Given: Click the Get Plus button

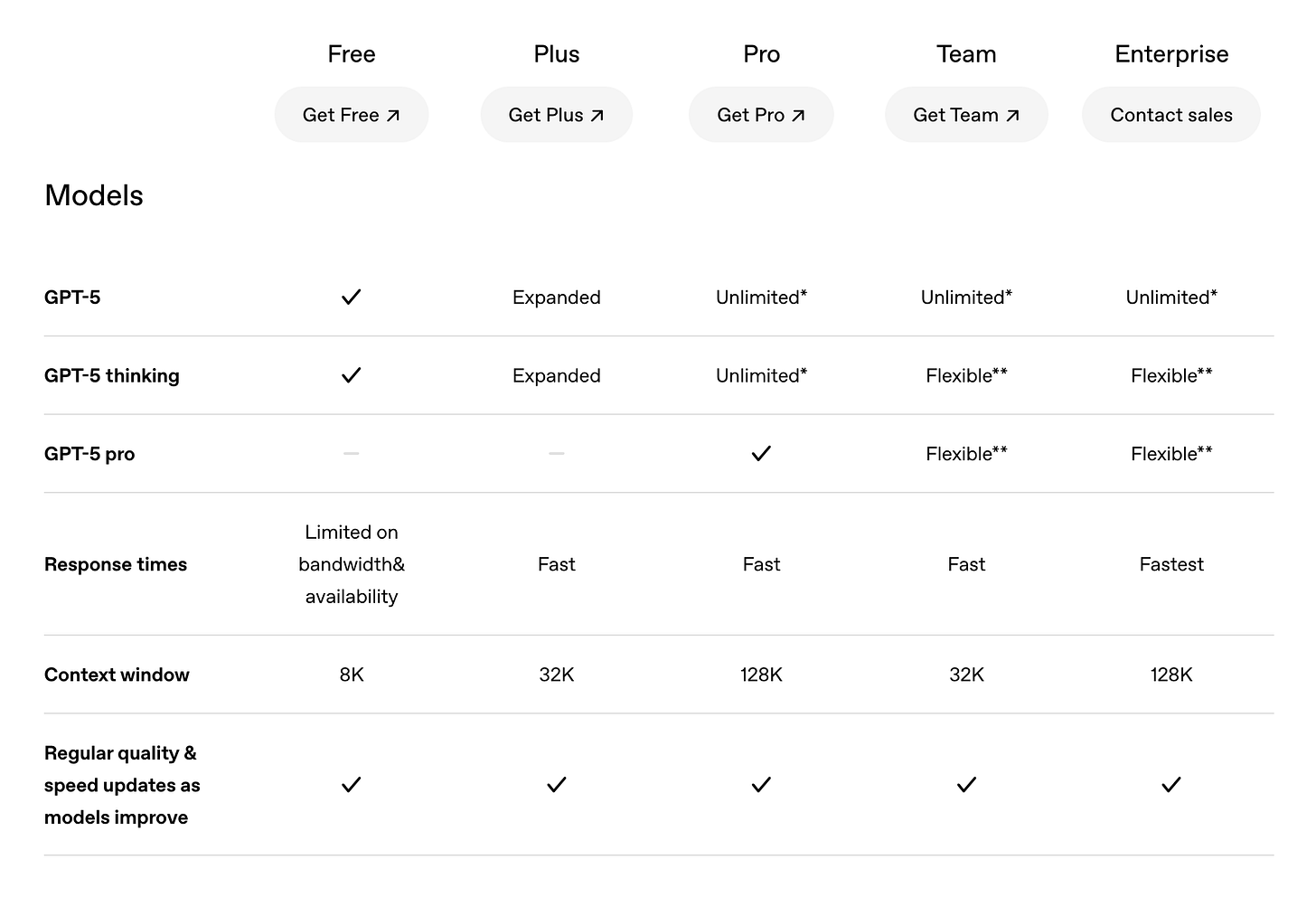Looking at the screenshot, I should 556,115.
